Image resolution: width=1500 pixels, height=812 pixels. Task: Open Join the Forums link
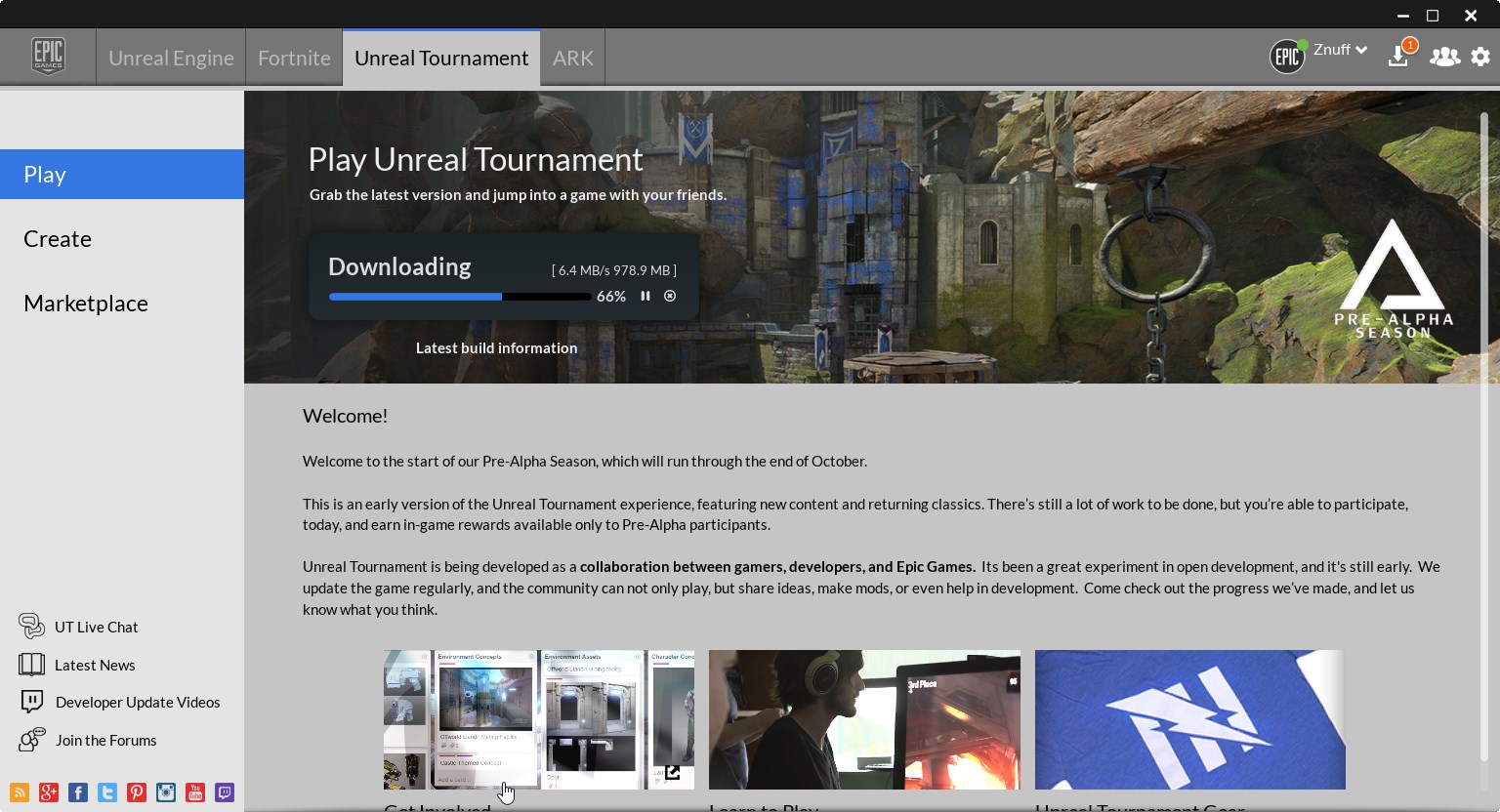[106, 740]
